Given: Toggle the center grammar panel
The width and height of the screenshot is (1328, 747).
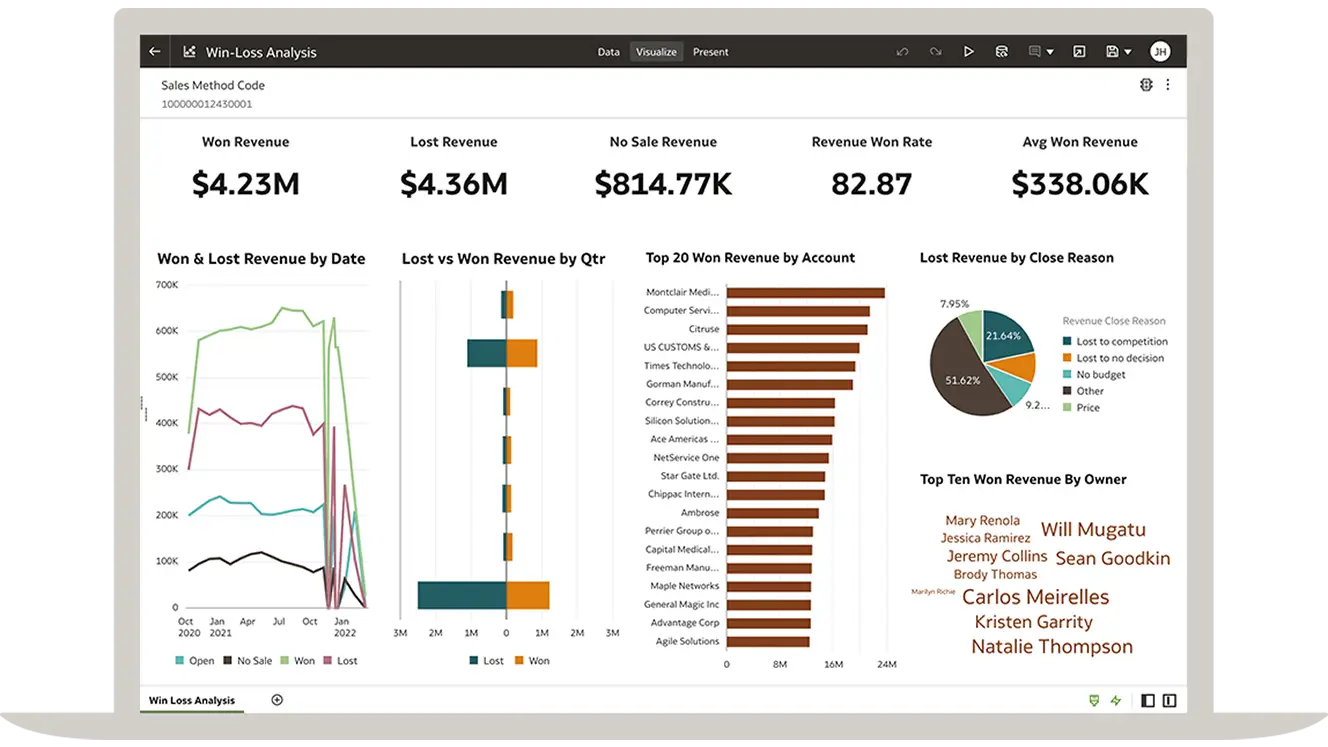Looking at the screenshot, I should coord(1169,701).
